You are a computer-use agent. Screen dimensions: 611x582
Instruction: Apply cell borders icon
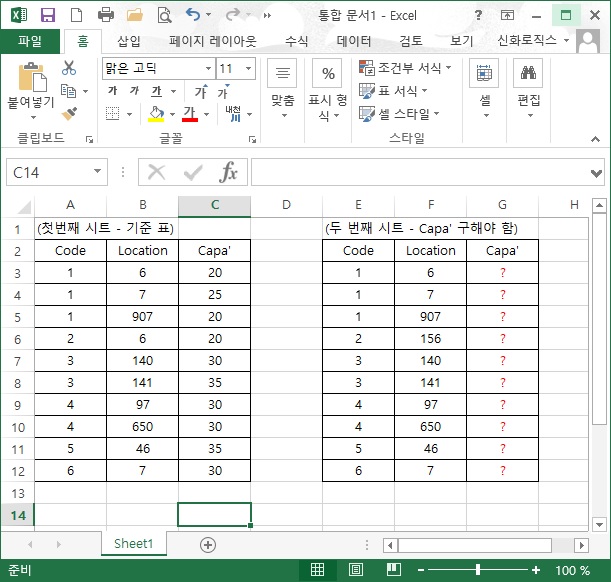point(113,114)
